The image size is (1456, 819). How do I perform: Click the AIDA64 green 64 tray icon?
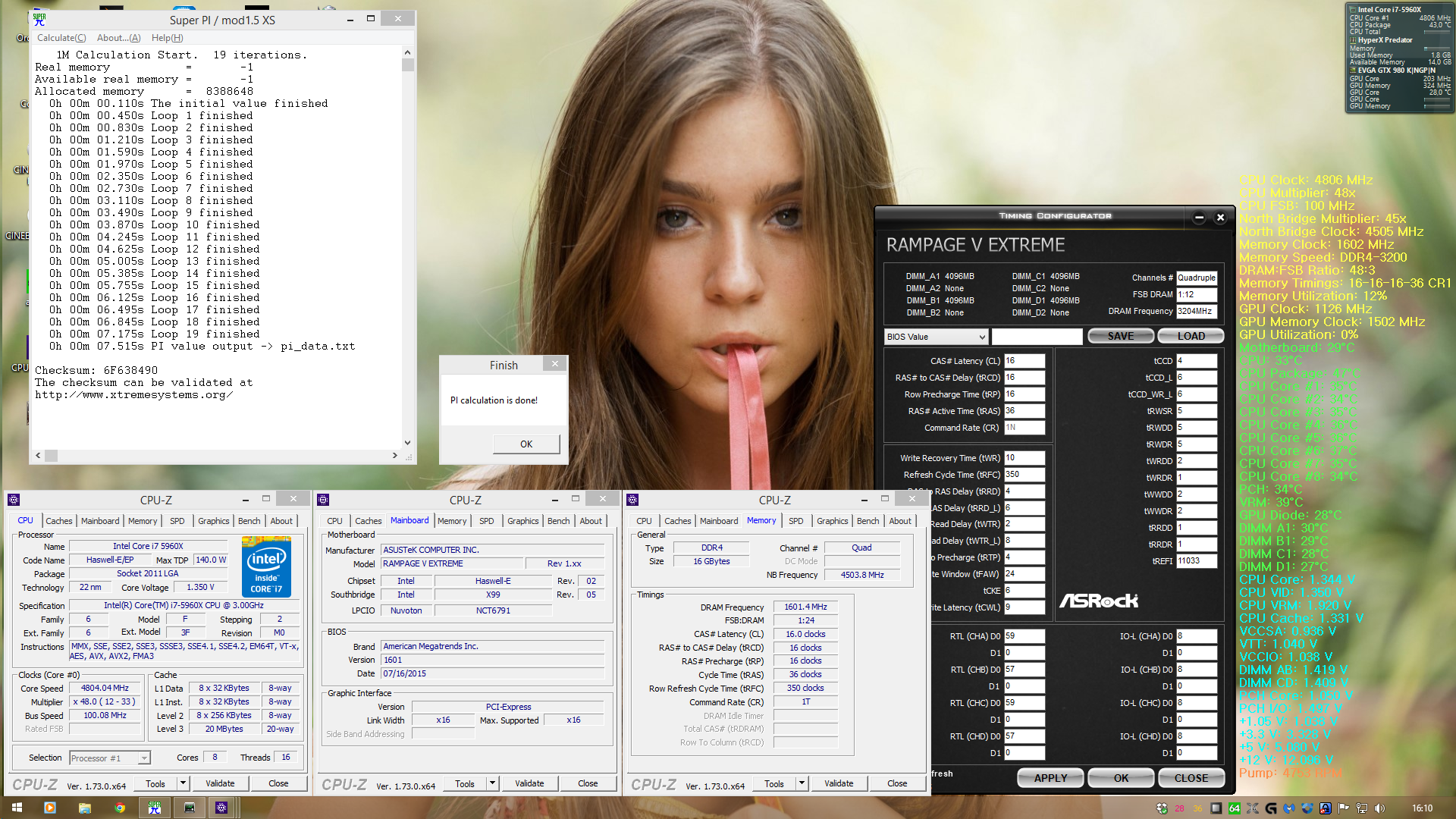[x=1235, y=808]
